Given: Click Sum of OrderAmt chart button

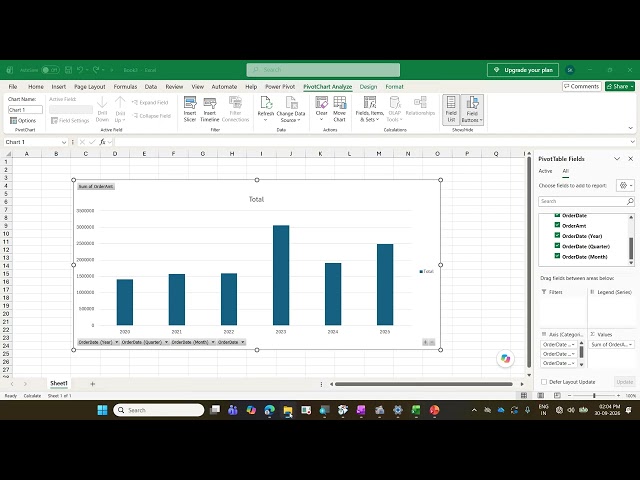Looking at the screenshot, I should point(96,187).
